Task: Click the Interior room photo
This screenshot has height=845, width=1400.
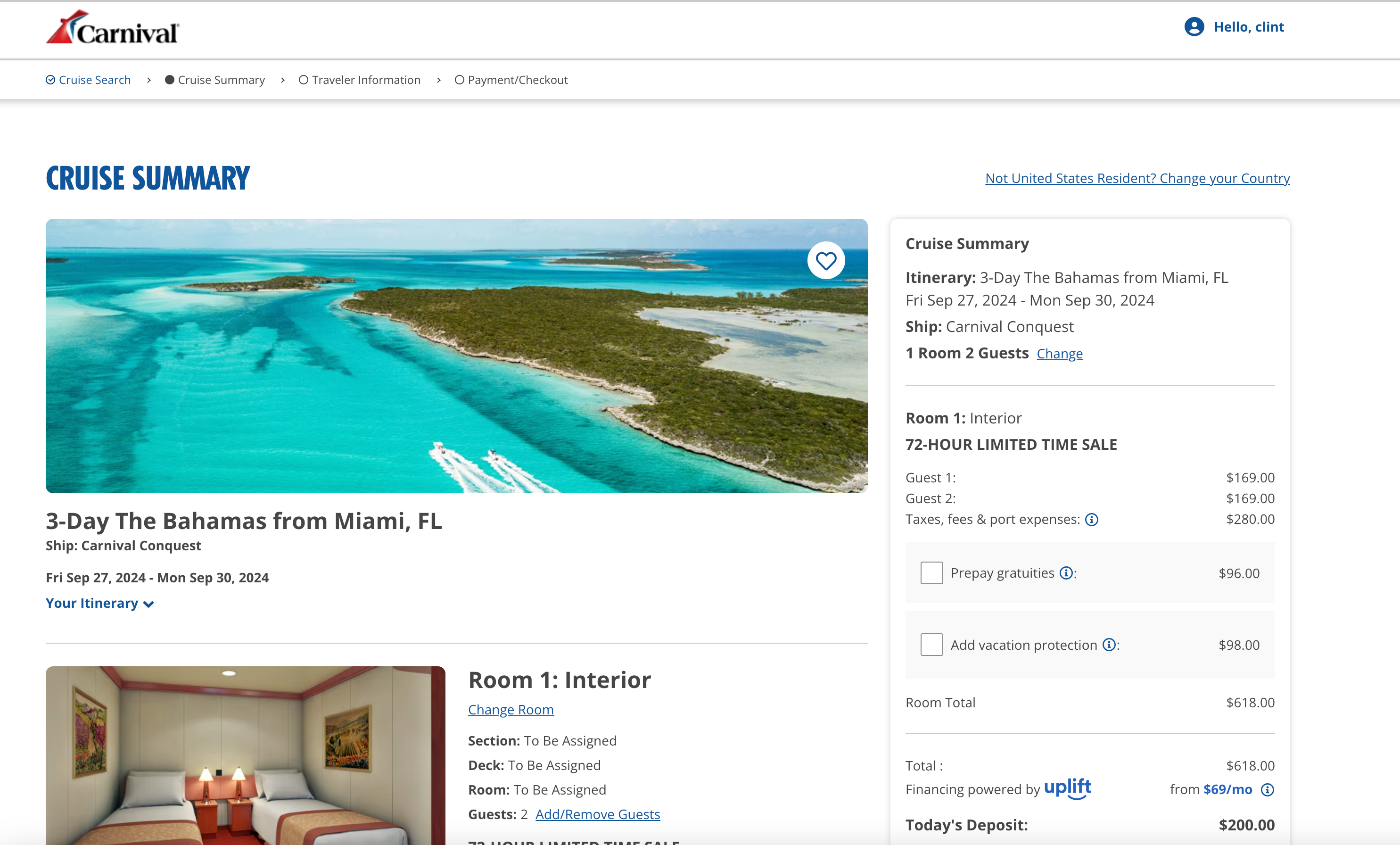Action: click(x=245, y=755)
